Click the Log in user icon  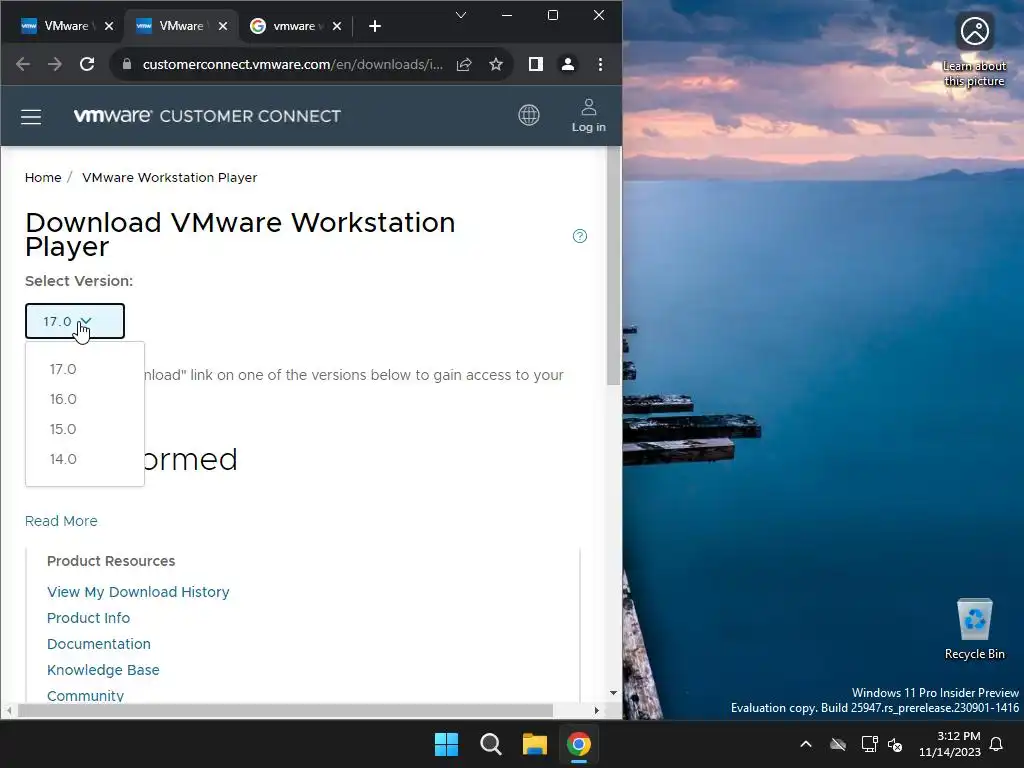pyautogui.click(x=588, y=116)
